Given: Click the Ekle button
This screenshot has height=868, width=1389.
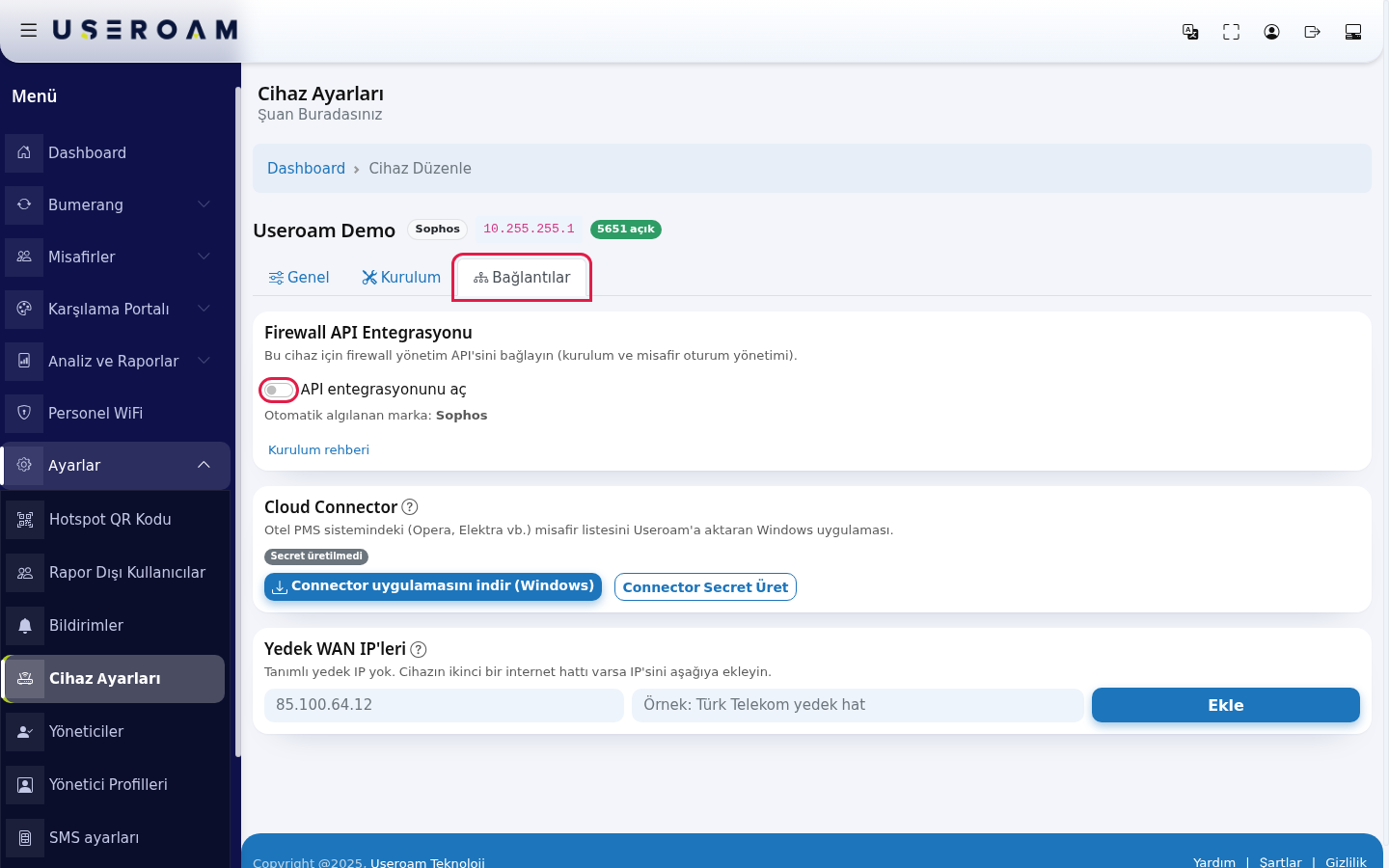Looking at the screenshot, I should pyautogui.click(x=1225, y=705).
